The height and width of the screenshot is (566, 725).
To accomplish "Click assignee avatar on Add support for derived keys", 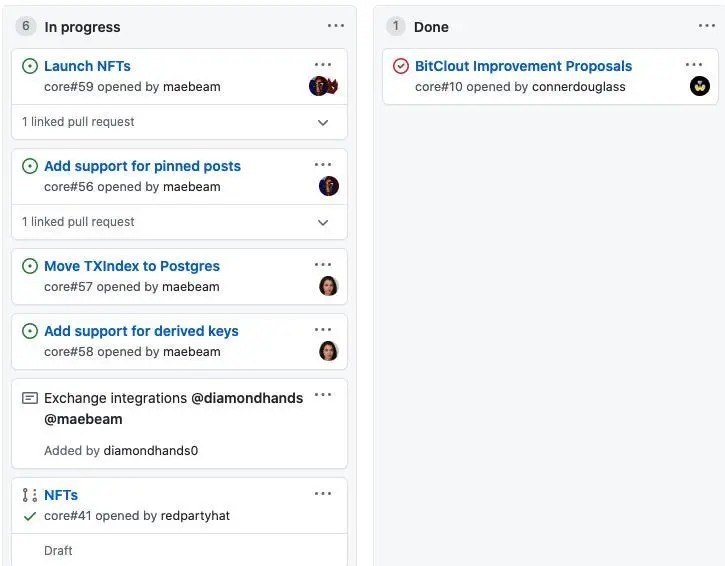I will click(x=328, y=351).
